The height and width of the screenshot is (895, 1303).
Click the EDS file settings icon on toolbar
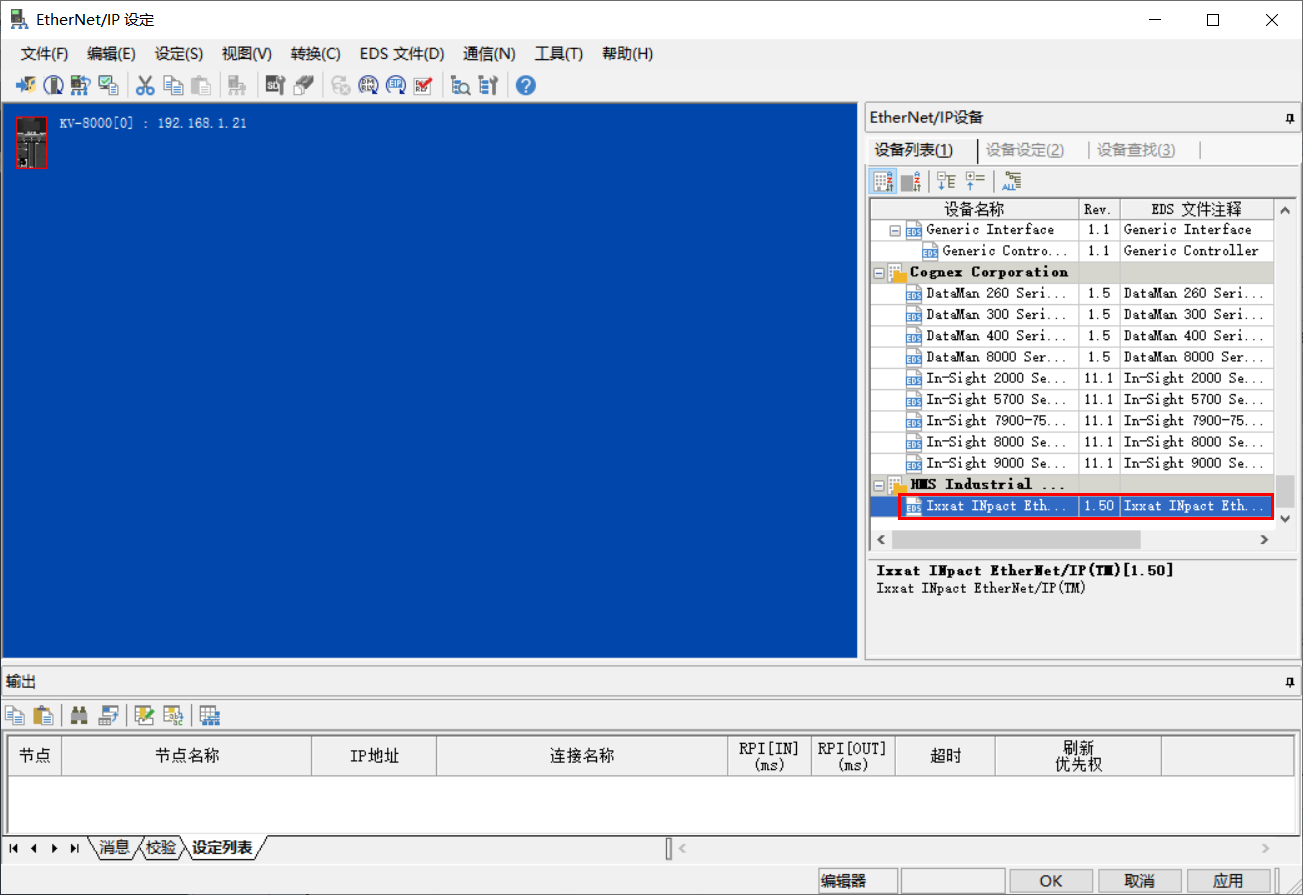pyautogui.click(x=275, y=85)
